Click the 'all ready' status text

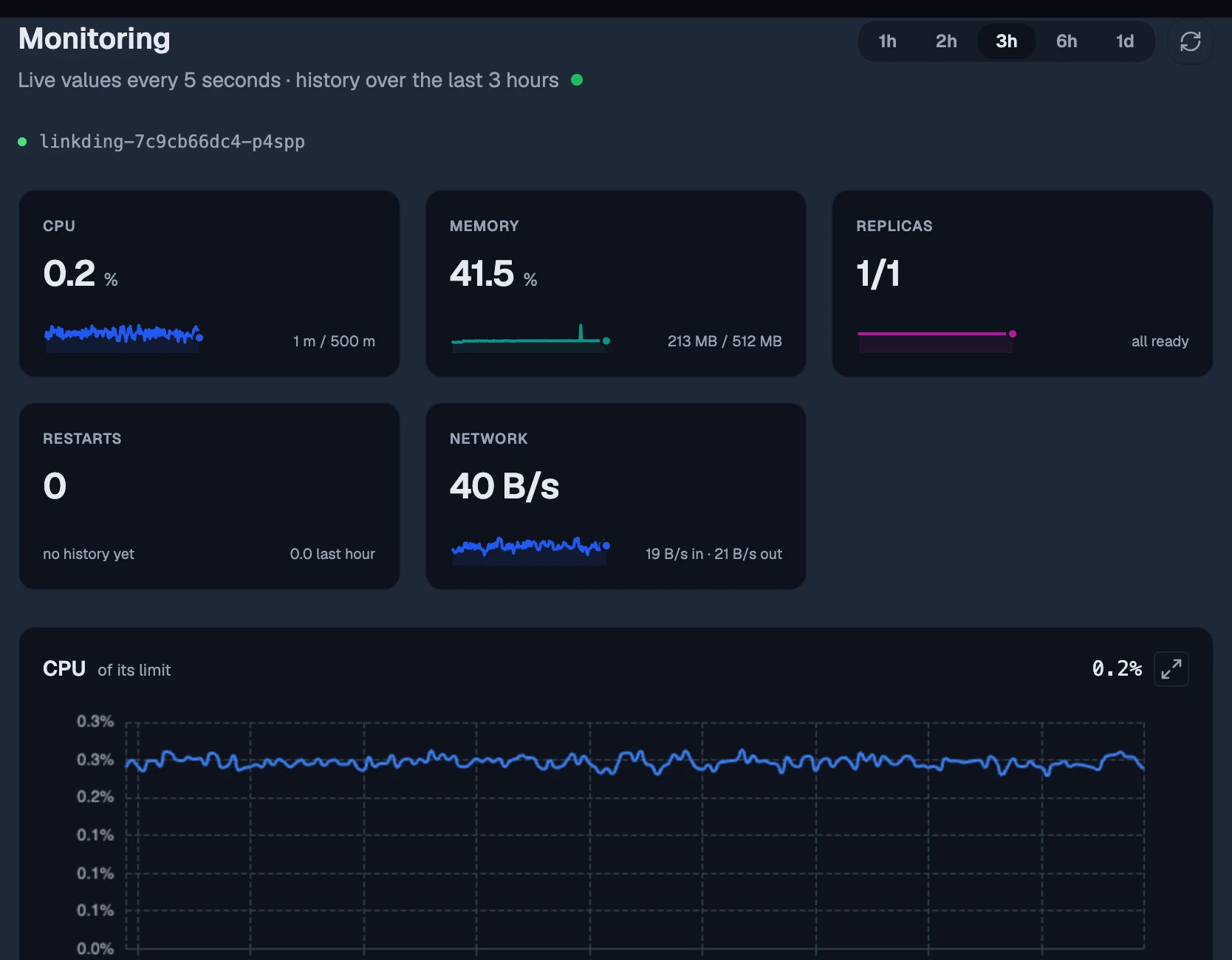pyautogui.click(x=1160, y=341)
